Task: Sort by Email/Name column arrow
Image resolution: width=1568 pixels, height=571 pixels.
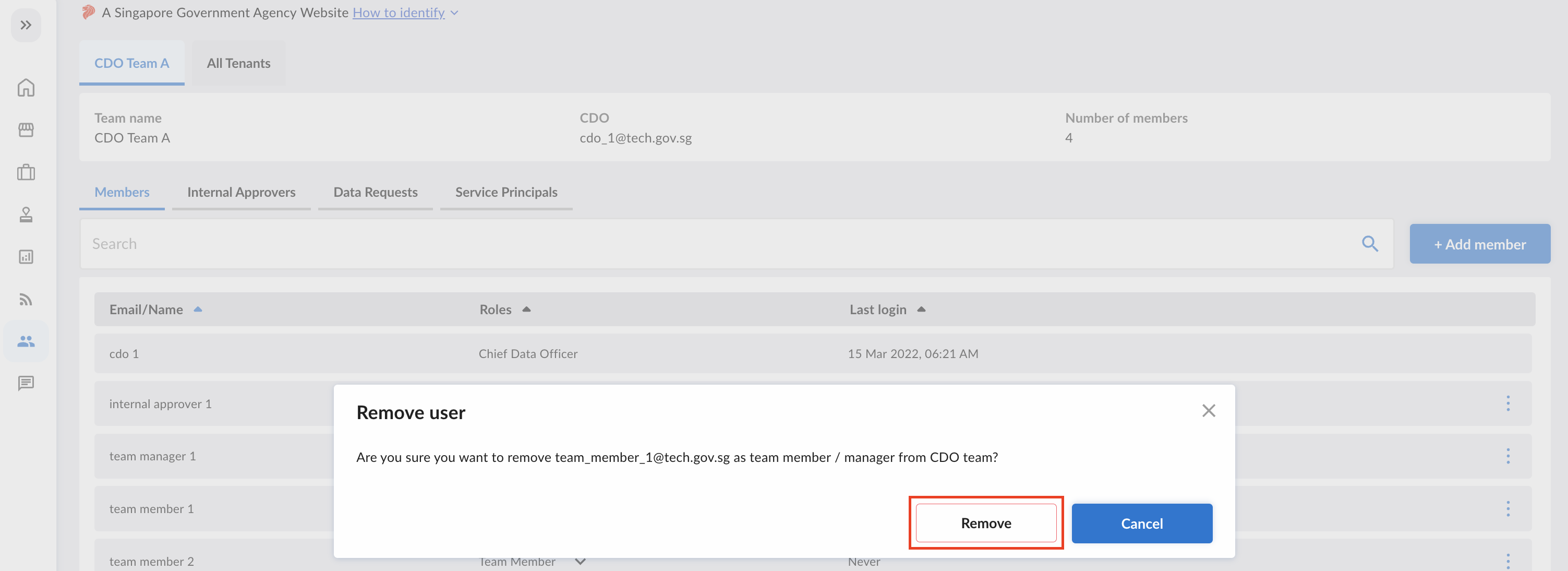Action: (x=198, y=309)
